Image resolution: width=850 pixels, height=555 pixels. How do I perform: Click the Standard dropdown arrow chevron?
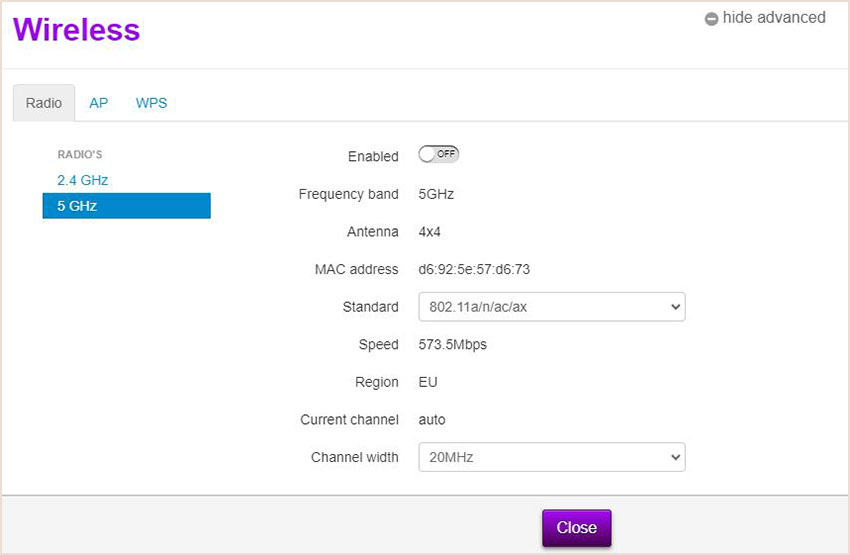(675, 307)
